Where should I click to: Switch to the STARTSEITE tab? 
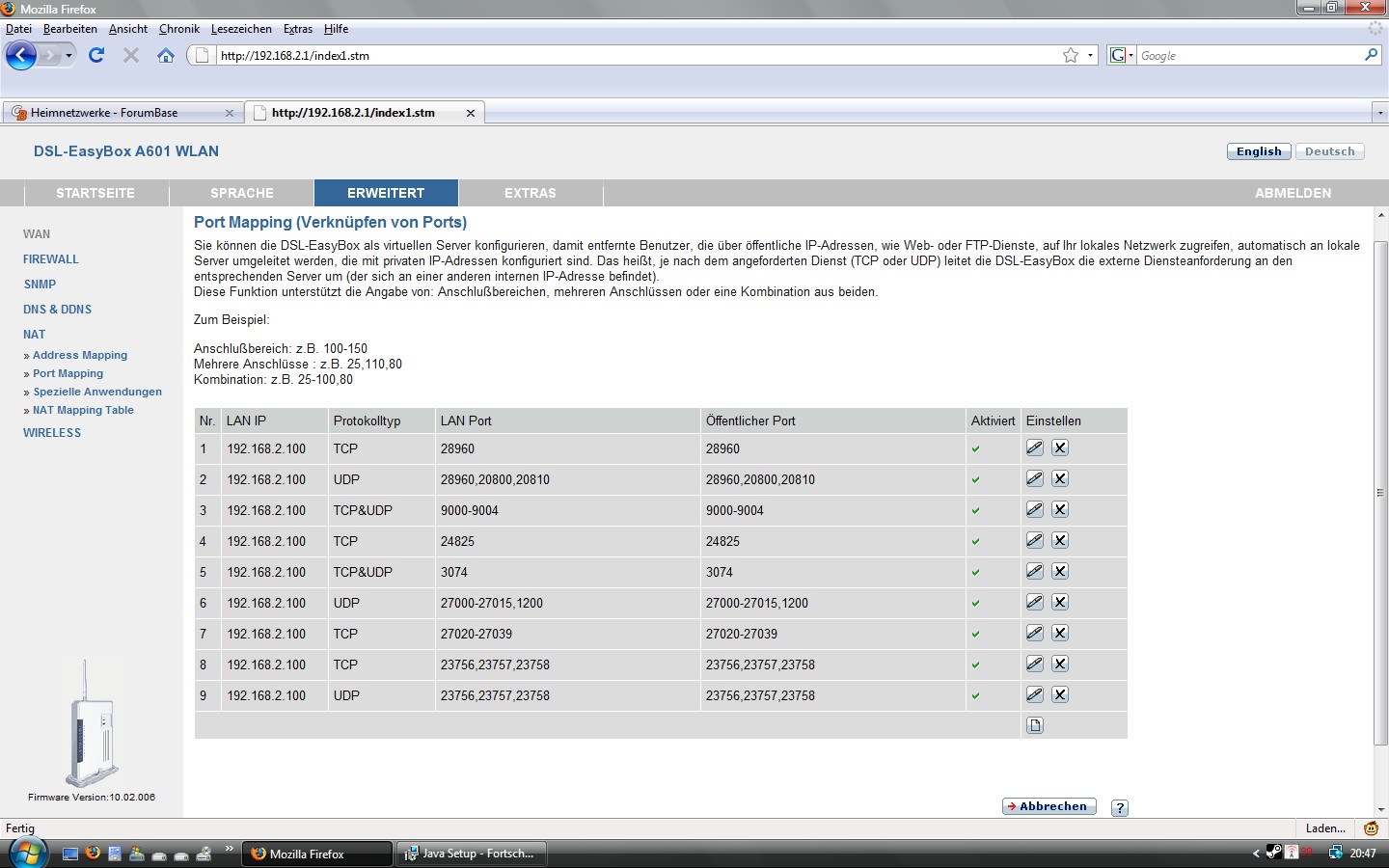[x=95, y=193]
